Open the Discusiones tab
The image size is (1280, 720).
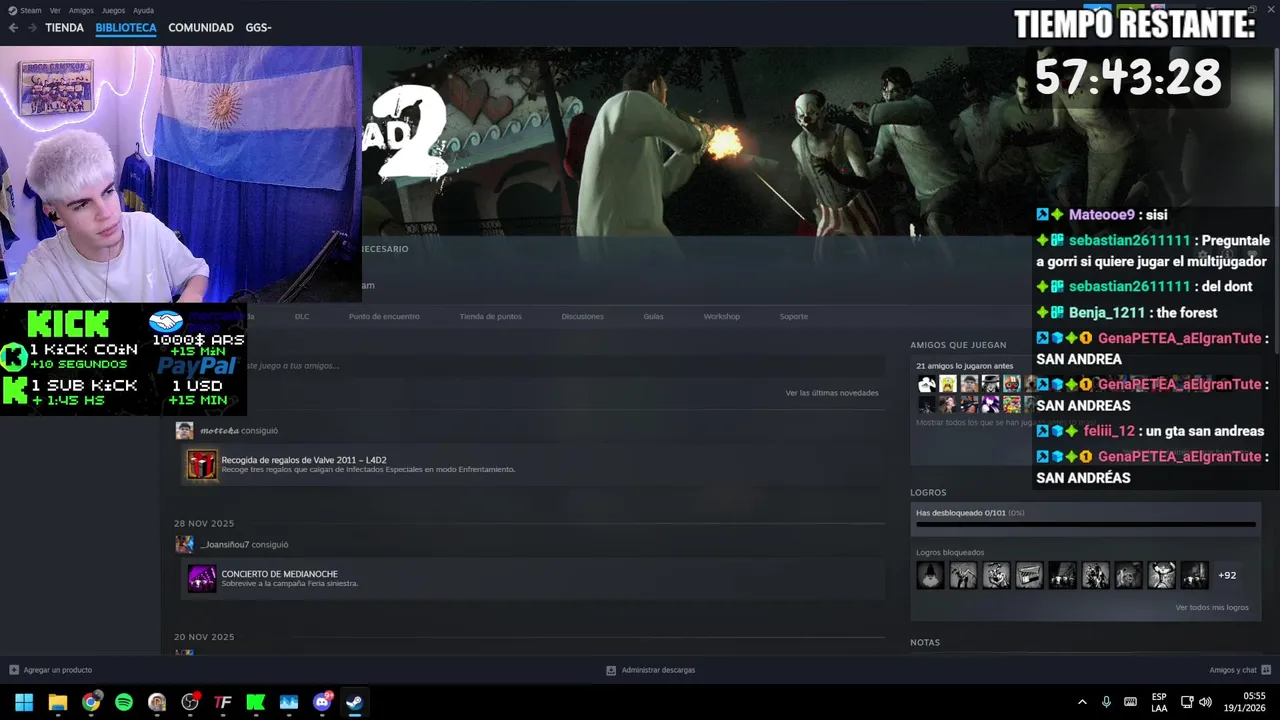[x=582, y=316]
